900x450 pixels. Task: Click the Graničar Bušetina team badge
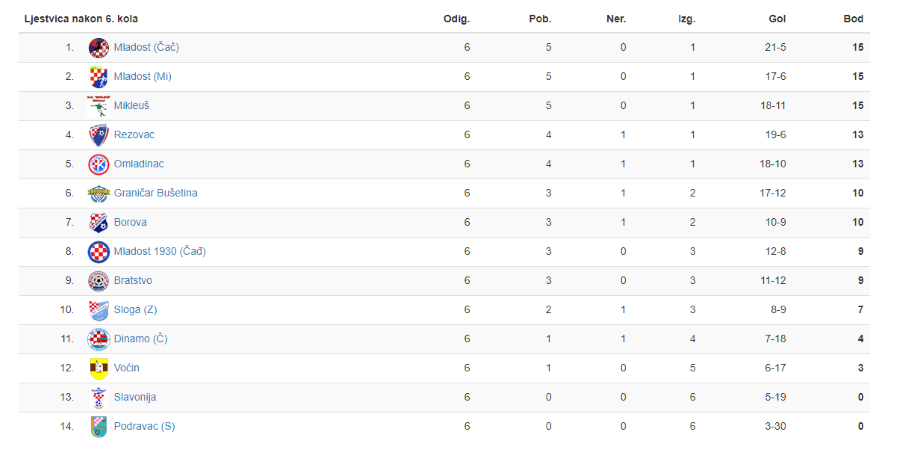pos(99,193)
